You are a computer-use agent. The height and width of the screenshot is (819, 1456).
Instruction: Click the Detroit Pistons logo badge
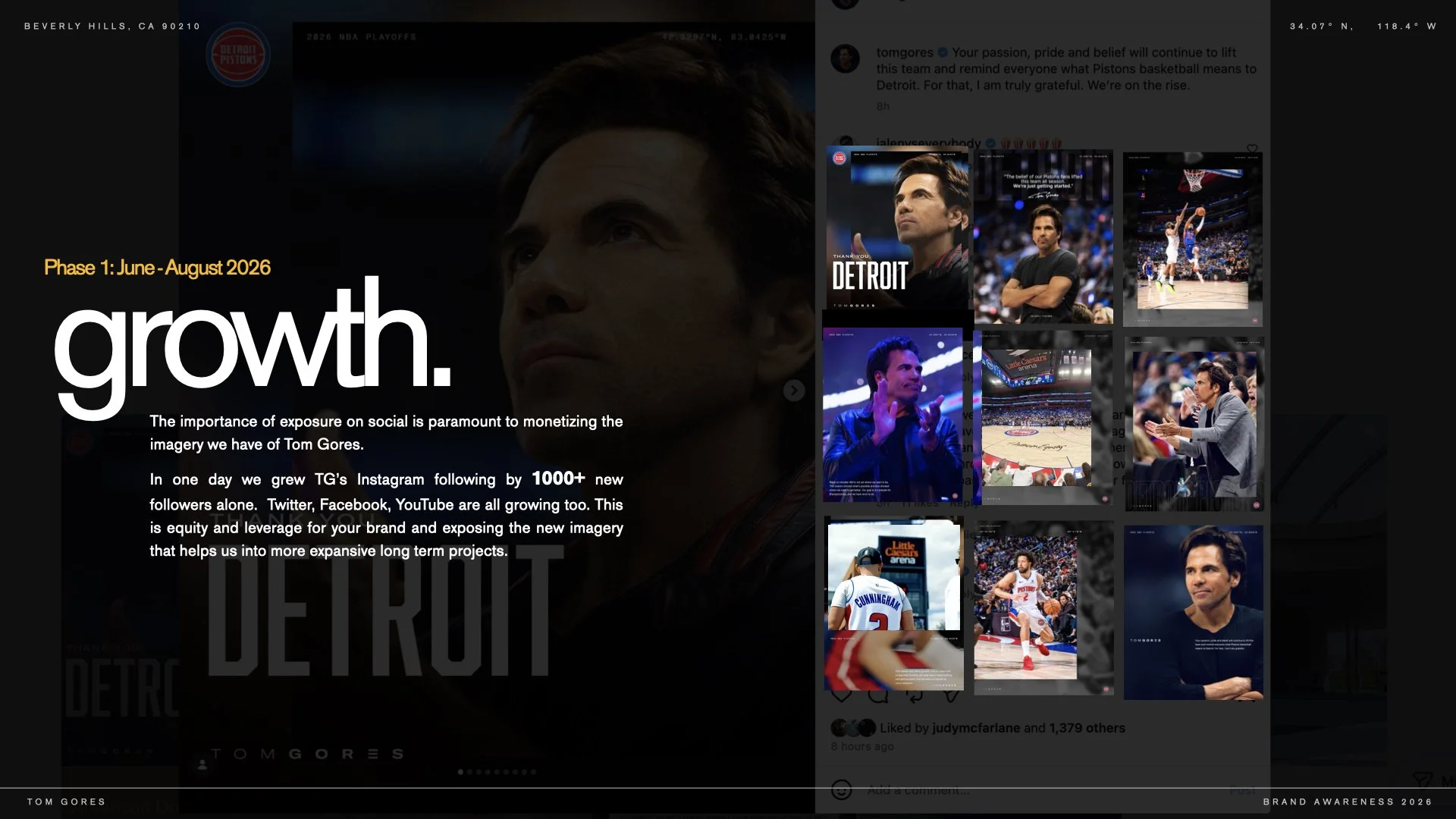238,55
